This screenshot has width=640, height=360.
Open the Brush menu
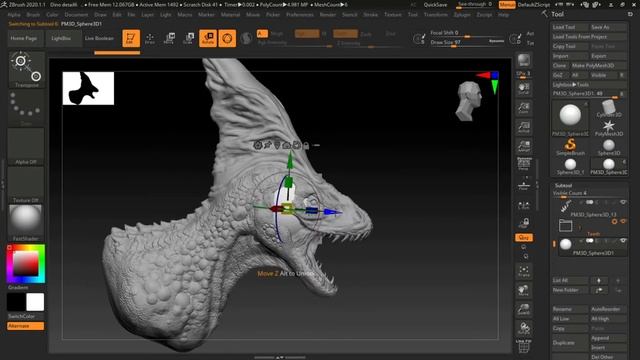pyautogui.click(x=33, y=15)
